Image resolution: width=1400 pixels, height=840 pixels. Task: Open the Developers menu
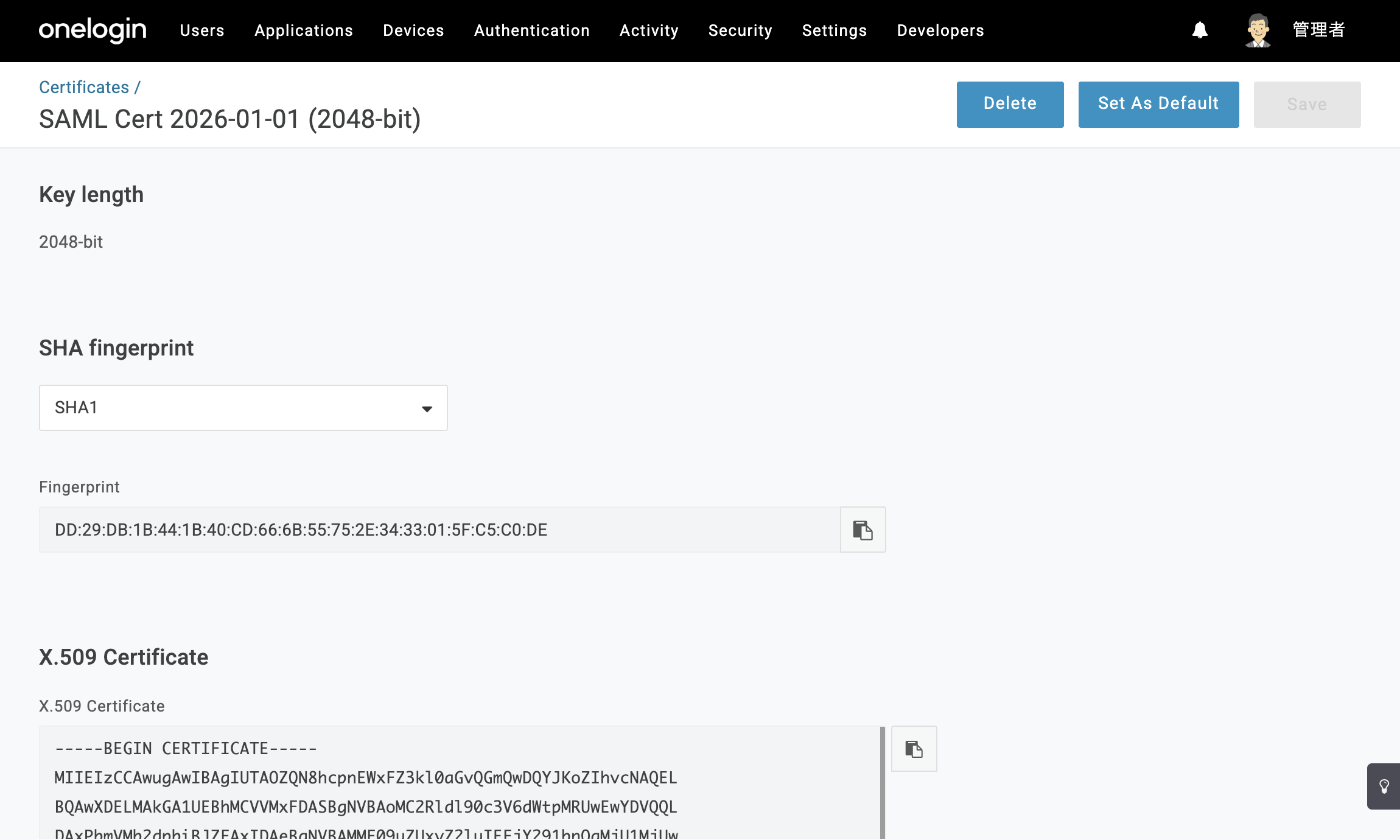point(940,30)
